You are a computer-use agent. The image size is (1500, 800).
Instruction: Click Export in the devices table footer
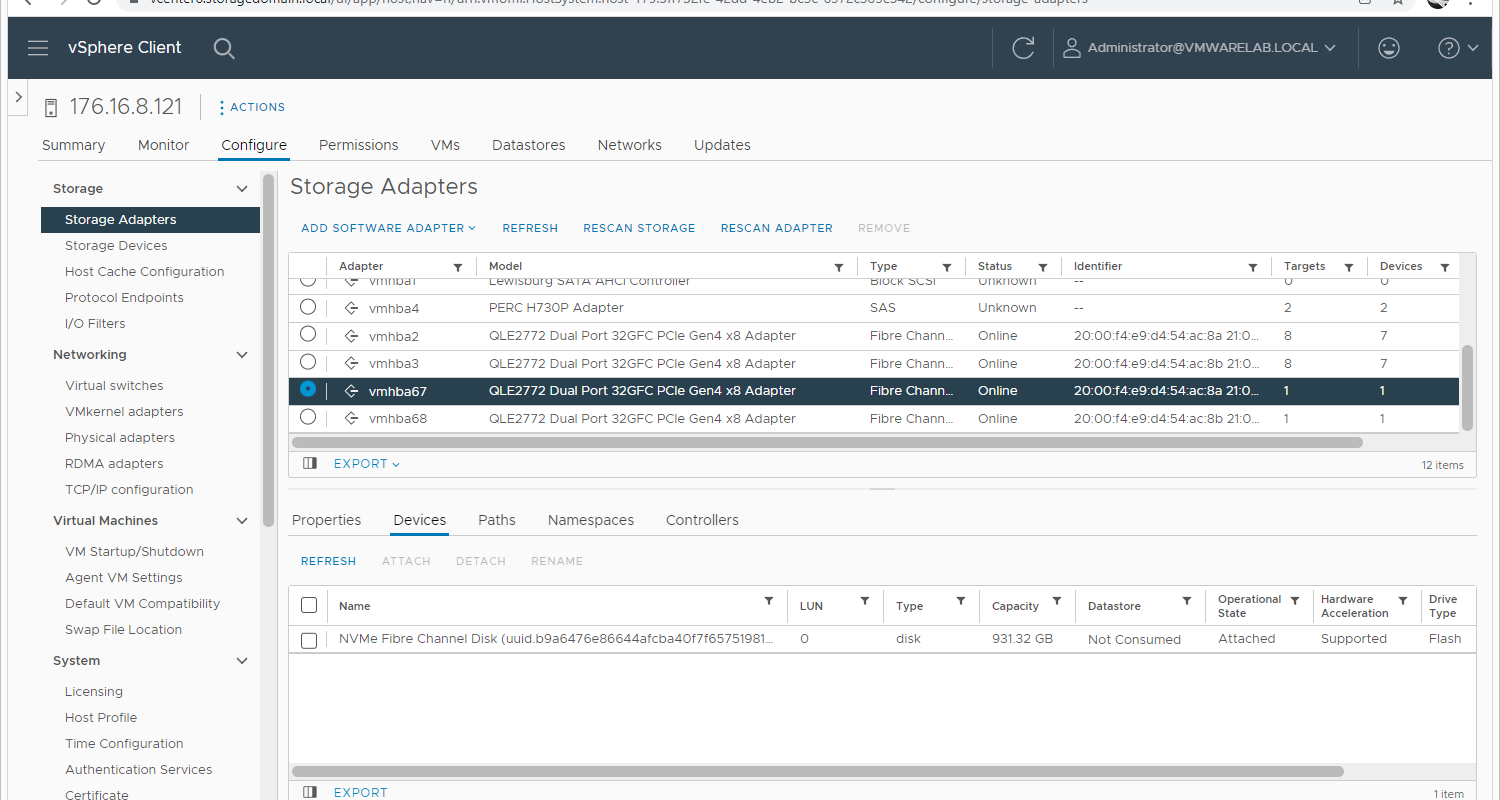pos(360,793)
